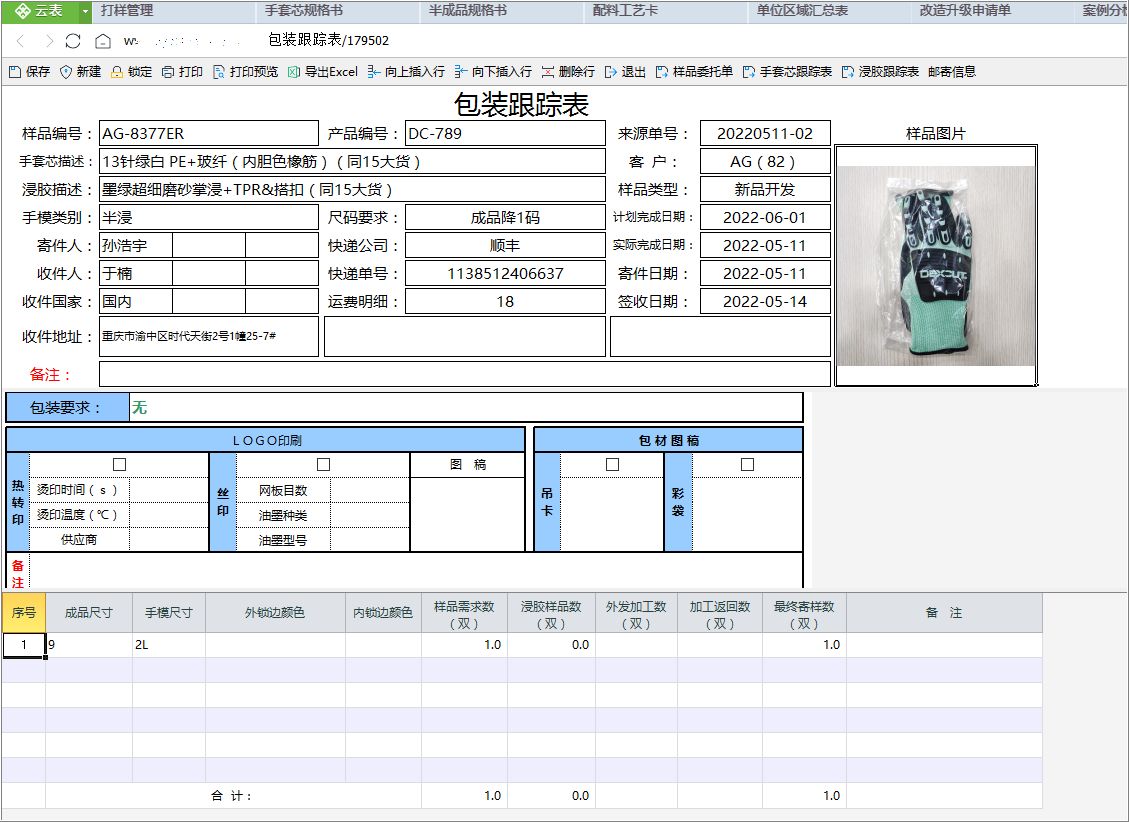
Task: Lock the record with 锁定 icon
Action: tap(118, 72)
